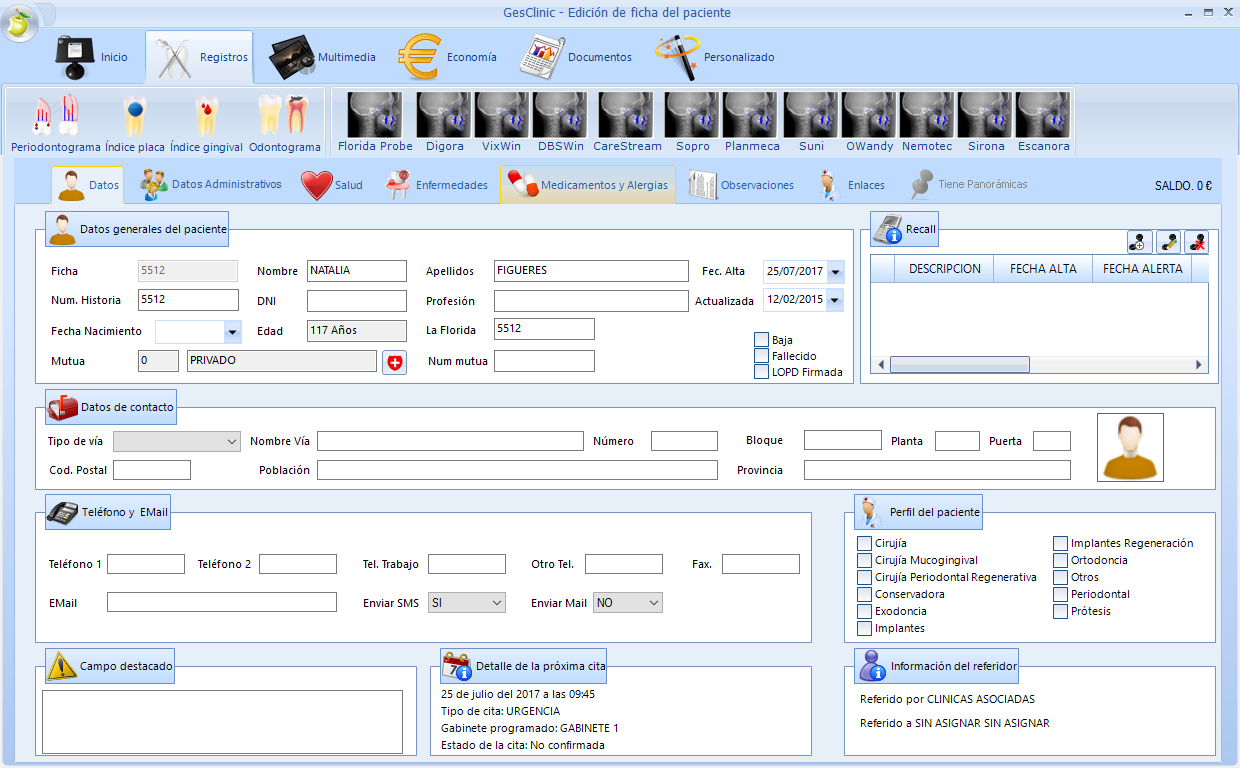Open the Odontograma tool
This screenshot has height=768, width=1240.
285,123
